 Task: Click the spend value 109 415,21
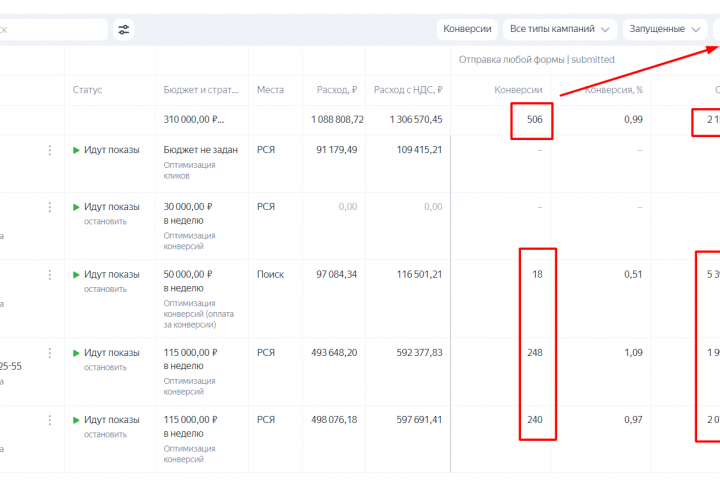419,150
